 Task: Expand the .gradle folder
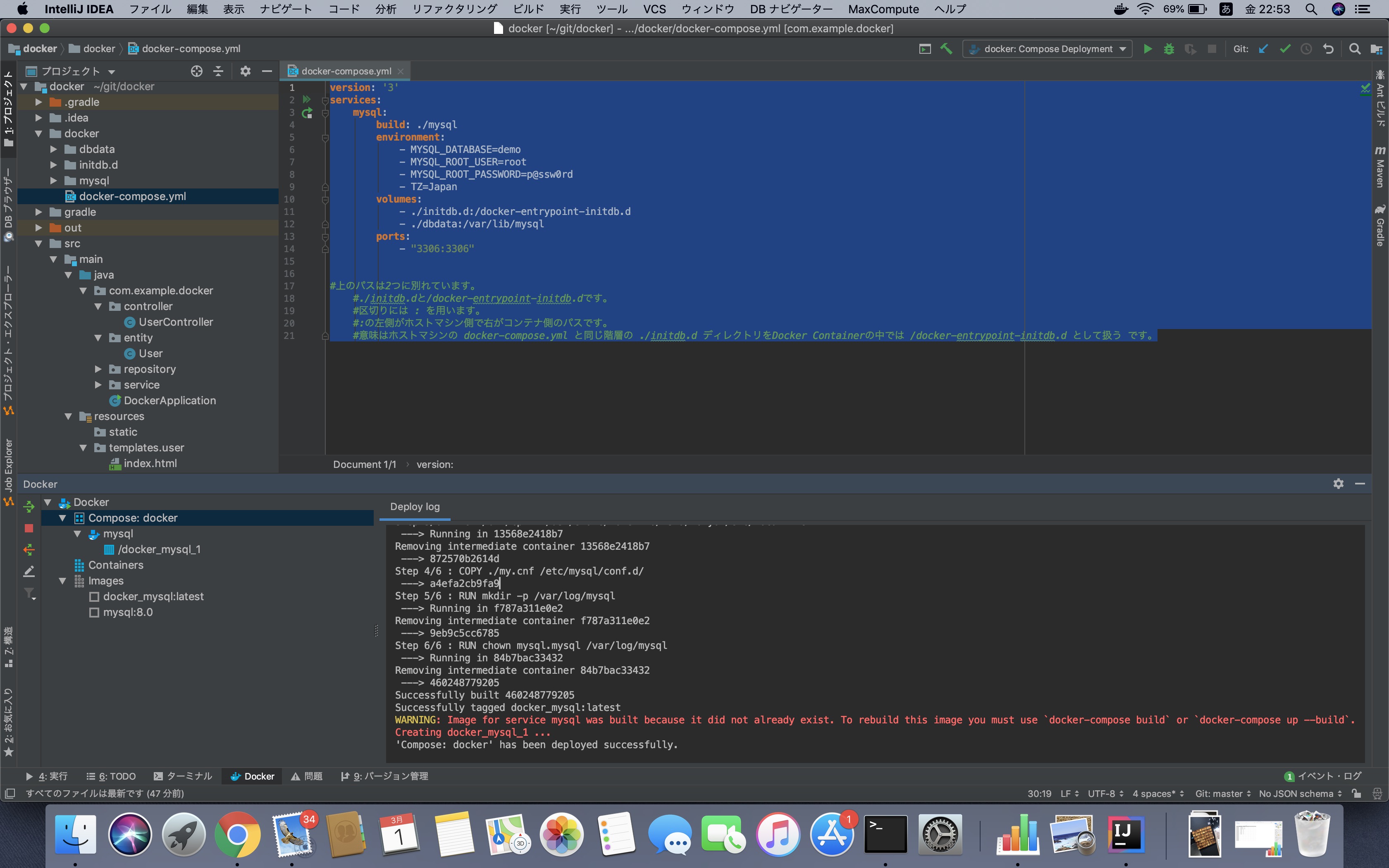(x=38, y=102)
